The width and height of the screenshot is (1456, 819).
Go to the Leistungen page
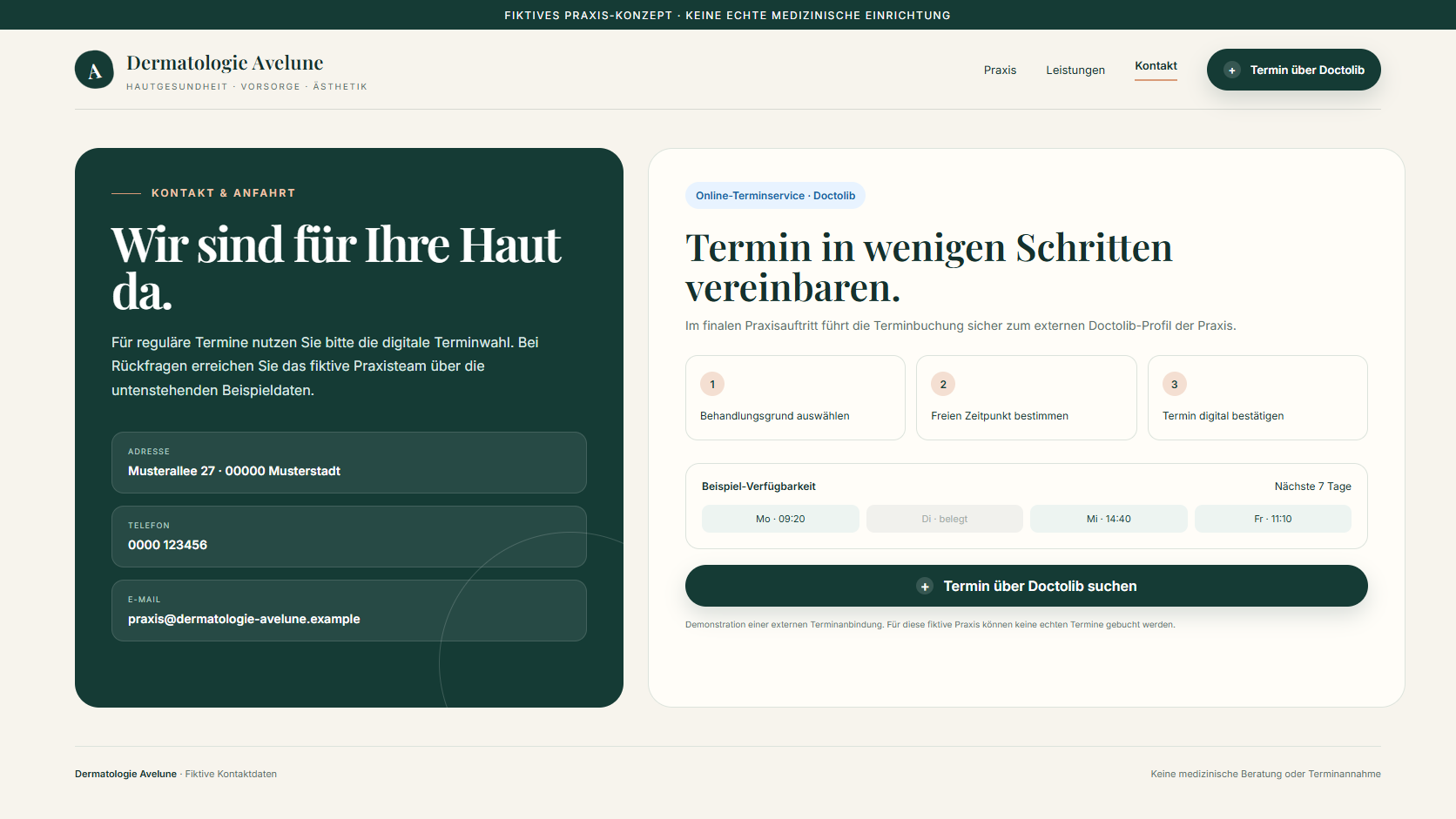point(1075,70)
